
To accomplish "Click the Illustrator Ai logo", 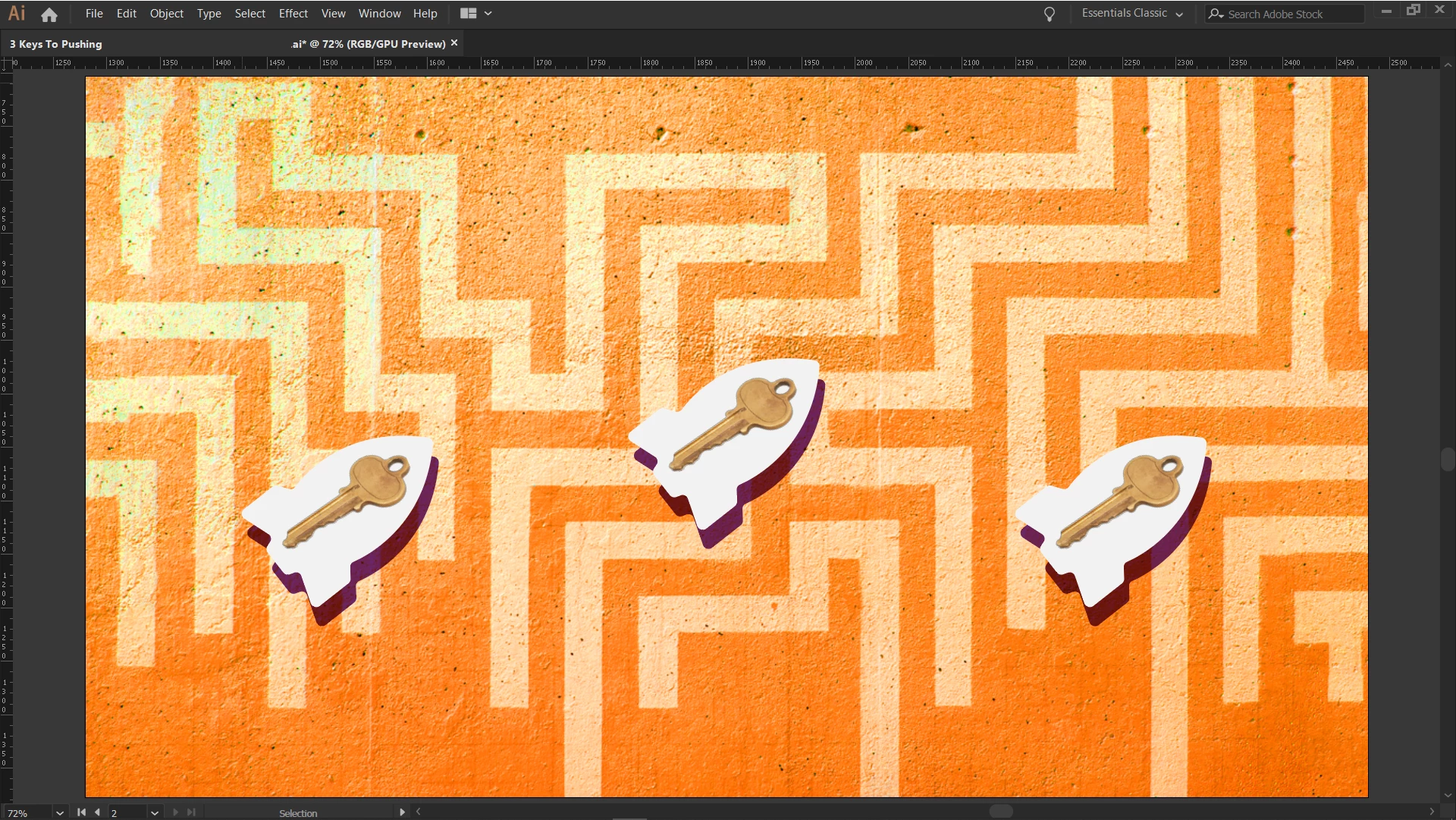I will [17, 14].
